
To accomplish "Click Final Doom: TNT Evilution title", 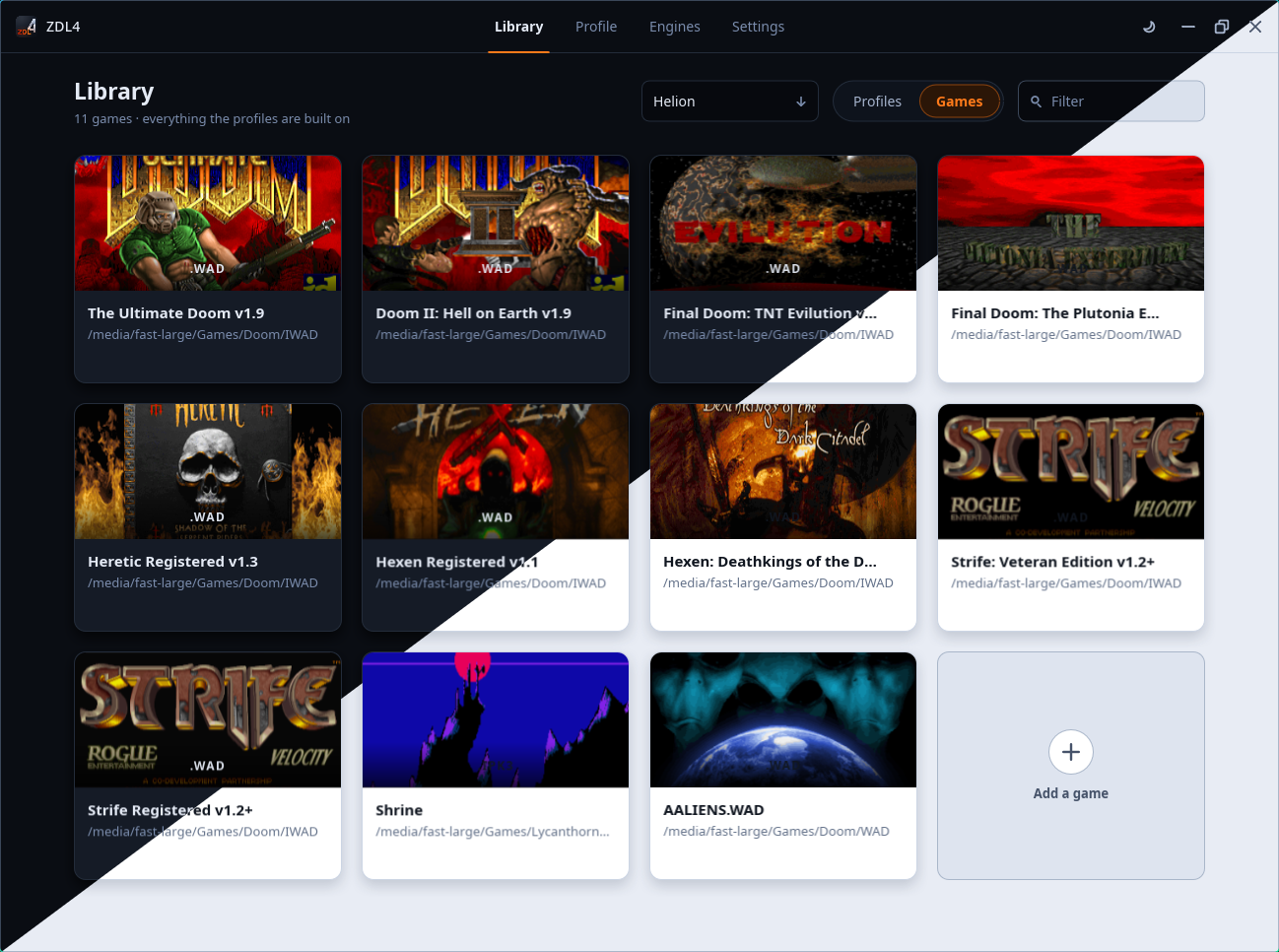I will click(770, 313).
